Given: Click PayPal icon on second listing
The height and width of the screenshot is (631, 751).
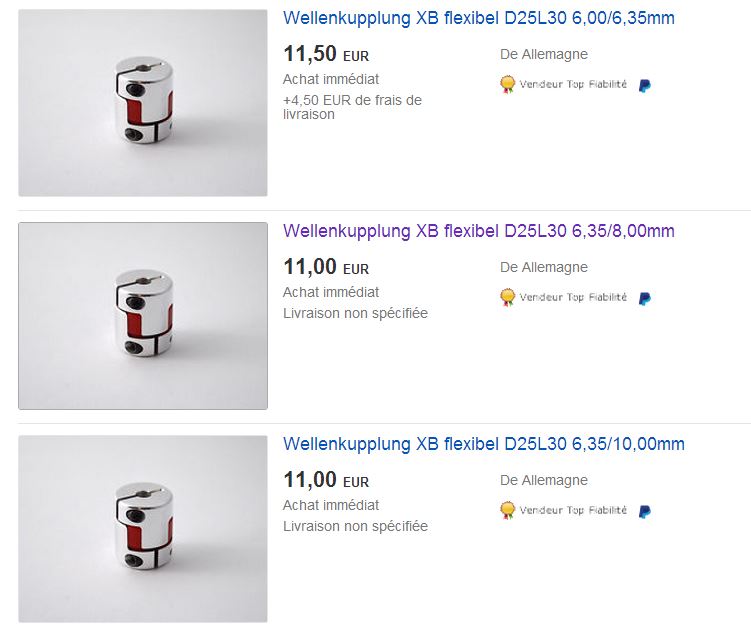Looking at the screenshot, I should 645,298.
